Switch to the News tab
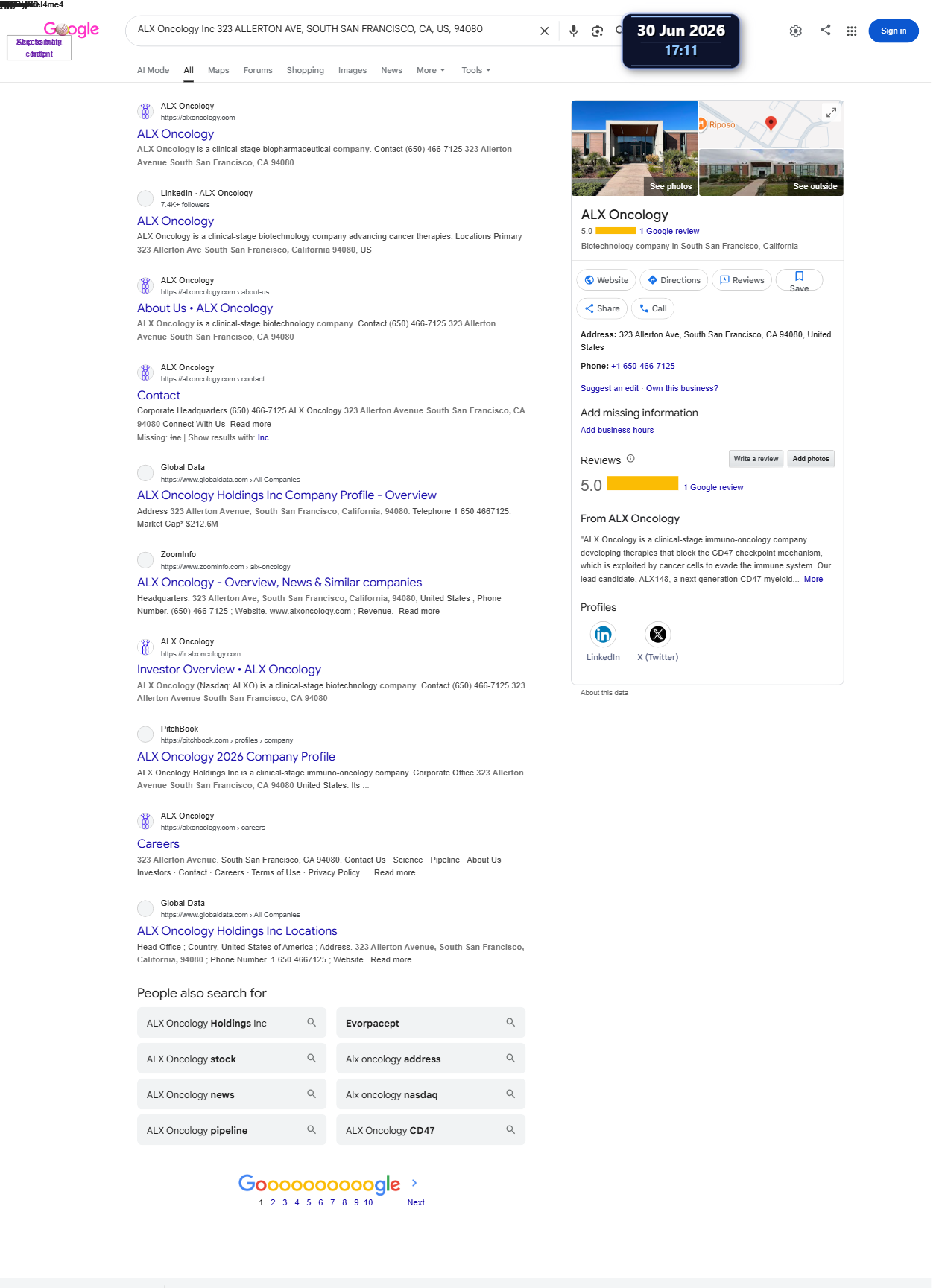This screenshot has height=1288, width=942. click(x=391, y=70)
